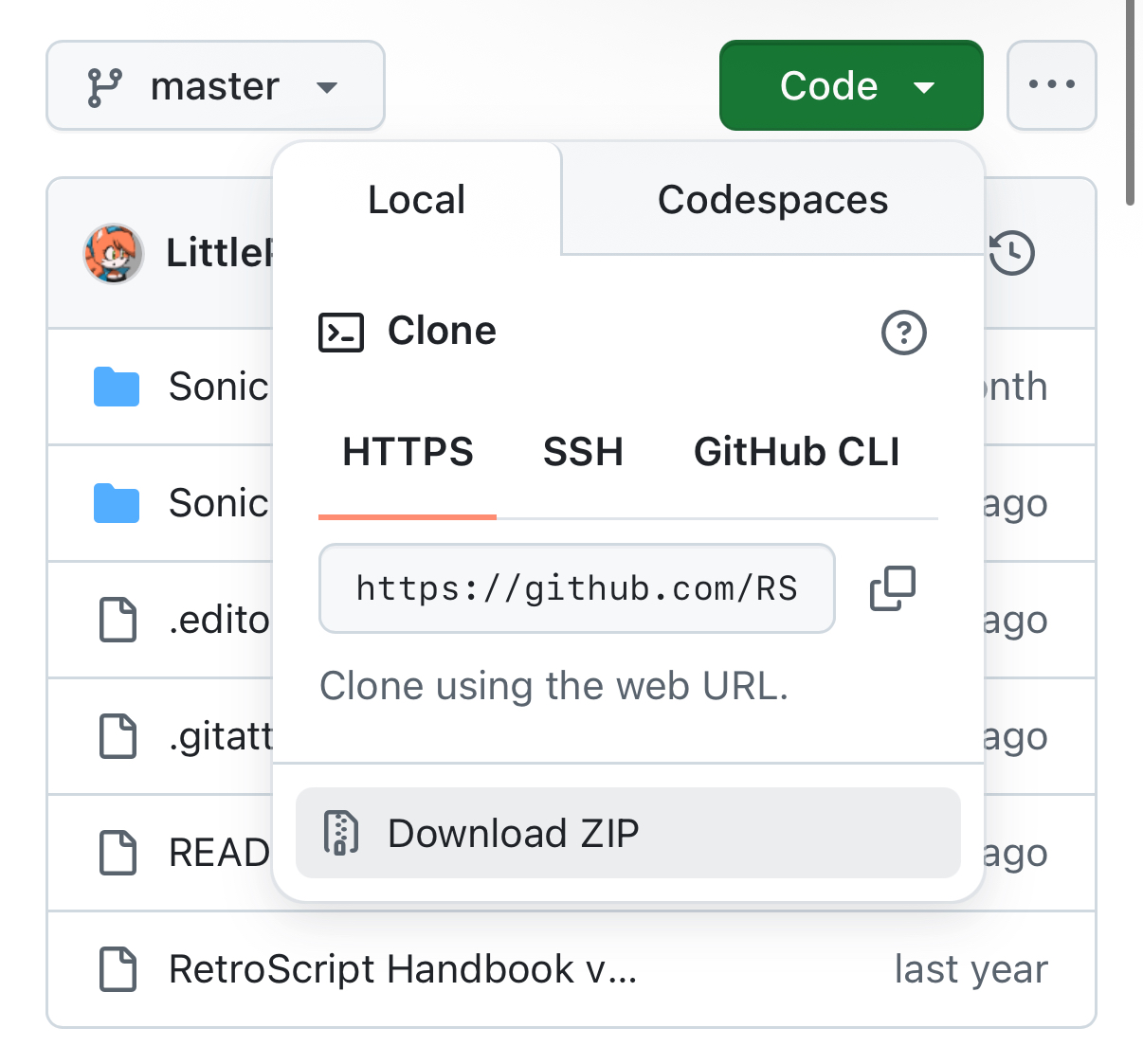Switch to the Local tab
This screenshot has width=1143, height=1064.
coord(417,199)
